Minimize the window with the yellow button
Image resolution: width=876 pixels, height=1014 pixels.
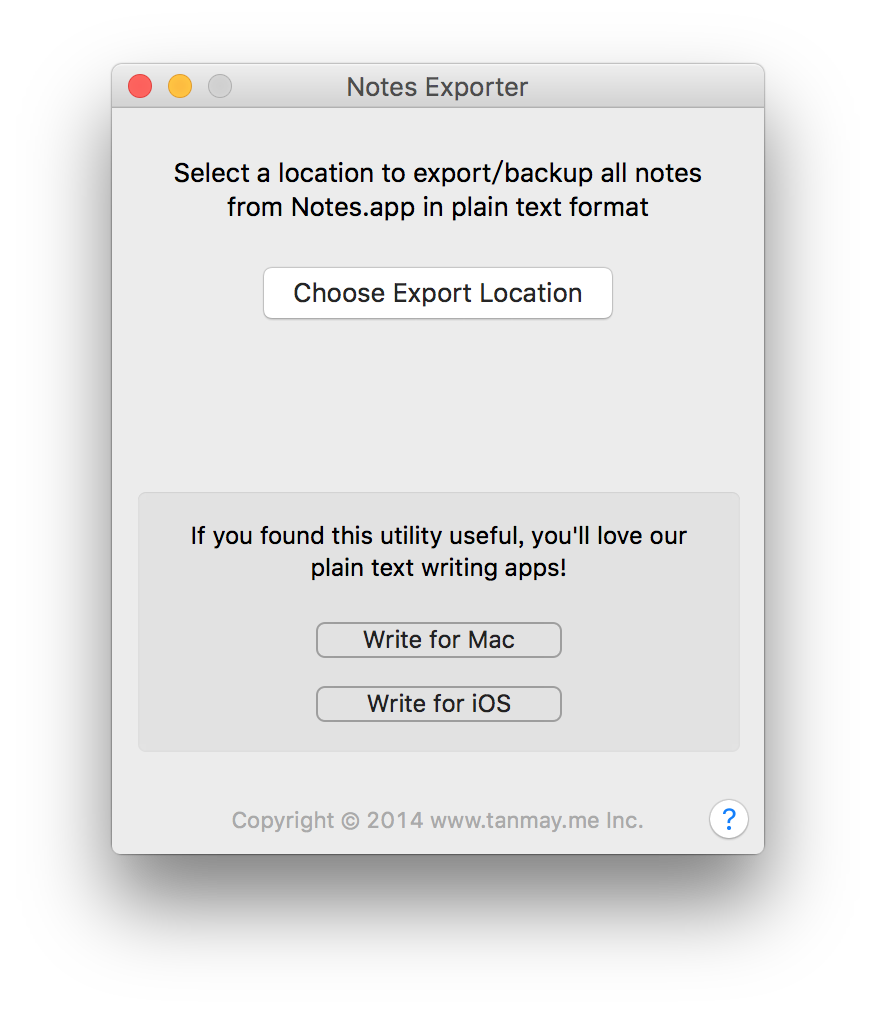click(x=180, y=86)
